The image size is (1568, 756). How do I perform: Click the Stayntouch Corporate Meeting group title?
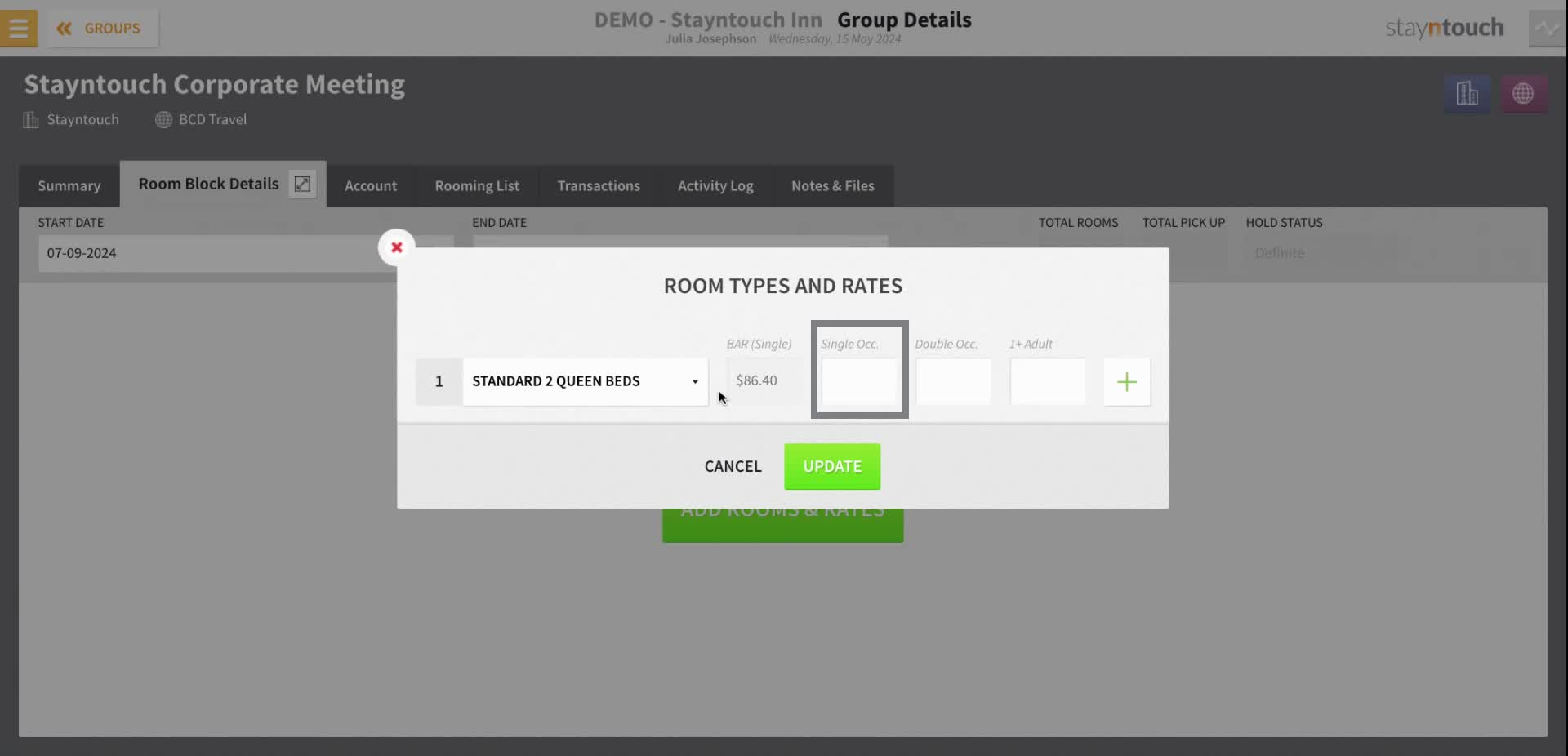pos(215,84)
